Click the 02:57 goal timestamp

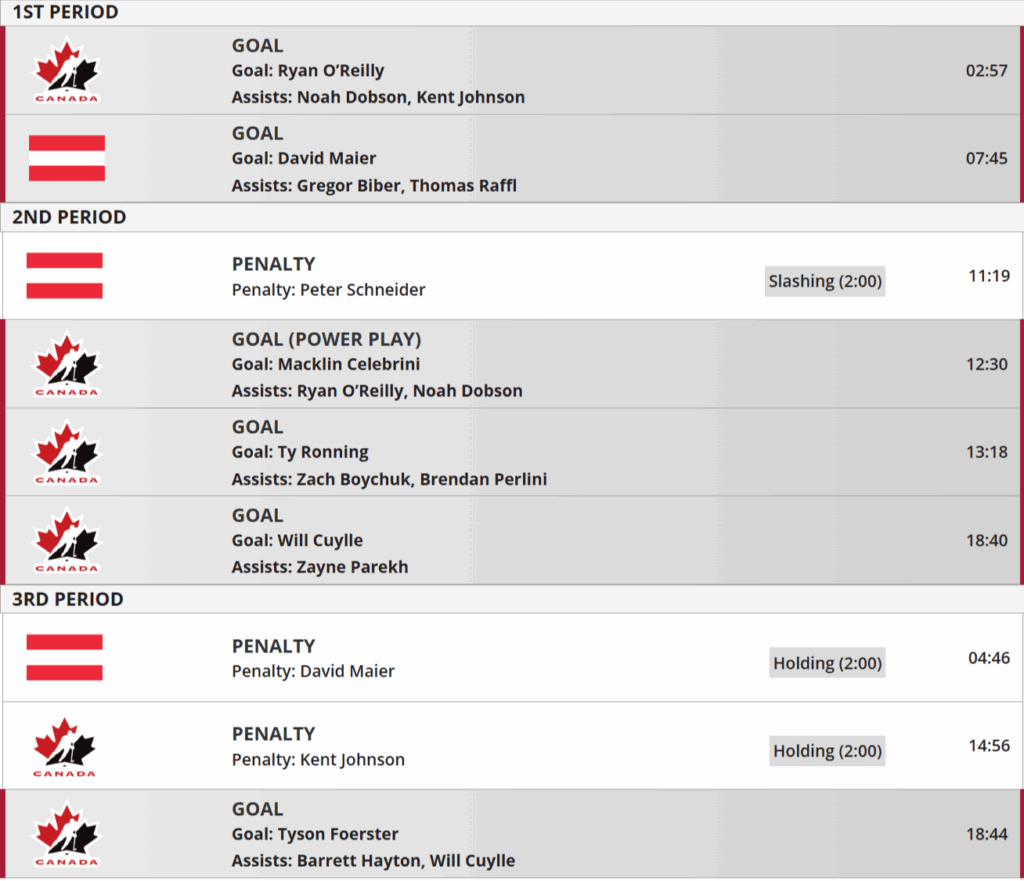click(x=987, y=71)
